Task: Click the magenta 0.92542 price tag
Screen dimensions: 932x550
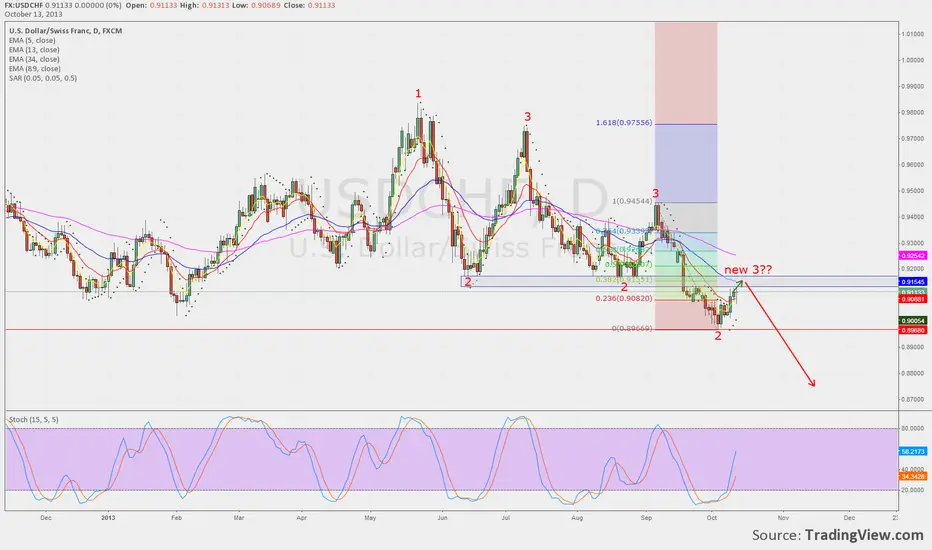Action: (x=912, y=256)
